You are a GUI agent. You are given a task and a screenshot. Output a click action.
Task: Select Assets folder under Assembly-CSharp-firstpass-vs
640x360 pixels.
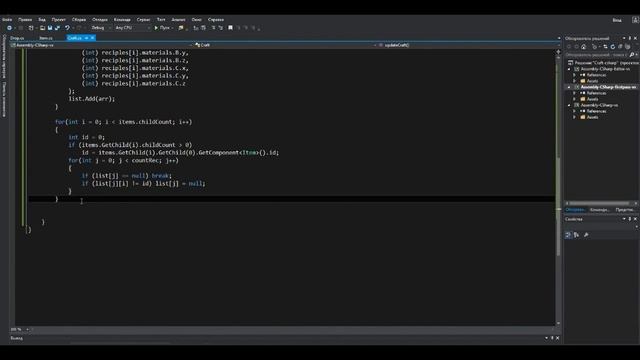tap(592, 99)
